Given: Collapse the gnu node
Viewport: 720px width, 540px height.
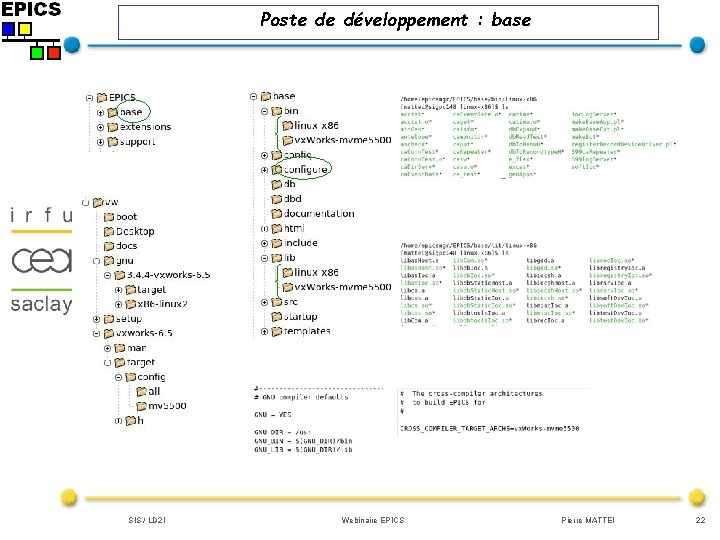Looking at the screenshot, I should (96, 261).
